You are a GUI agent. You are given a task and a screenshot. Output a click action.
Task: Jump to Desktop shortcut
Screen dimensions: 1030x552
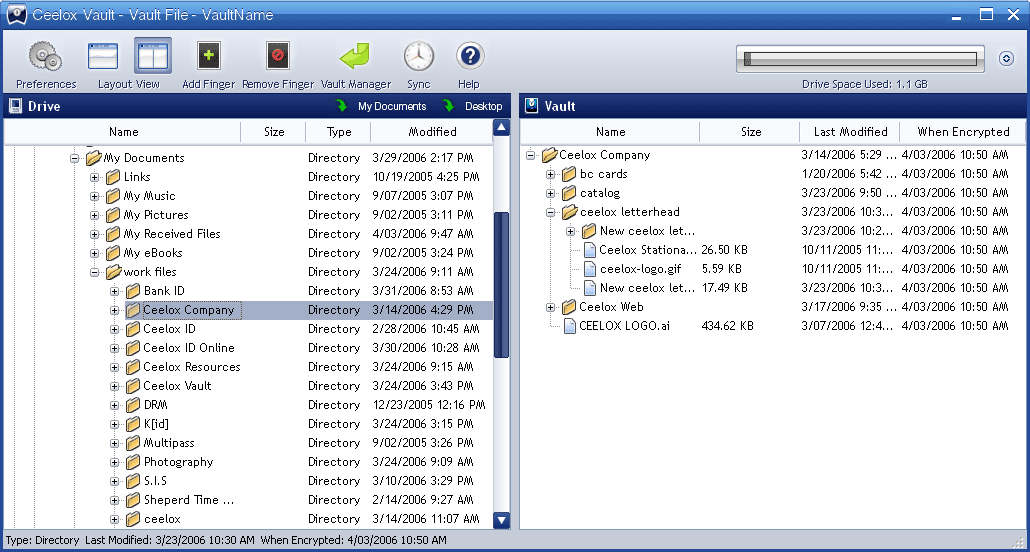click(483, 106)
